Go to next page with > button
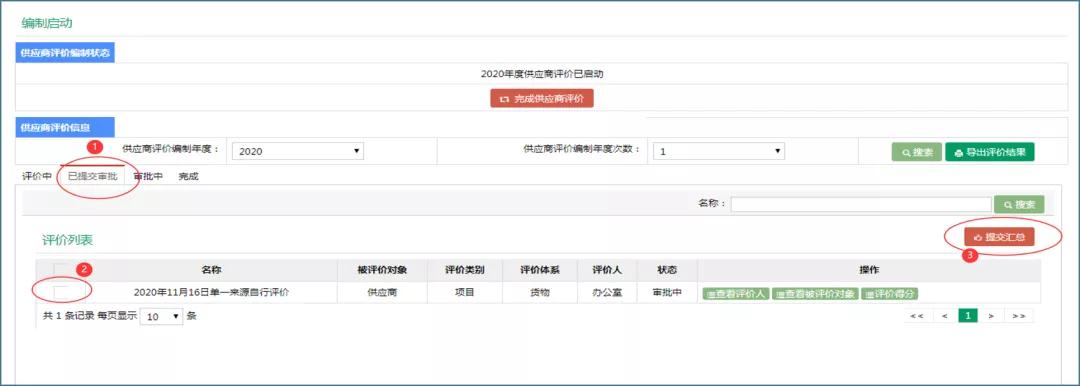This screenshot has height=386, width=1080. pos(991,316)
